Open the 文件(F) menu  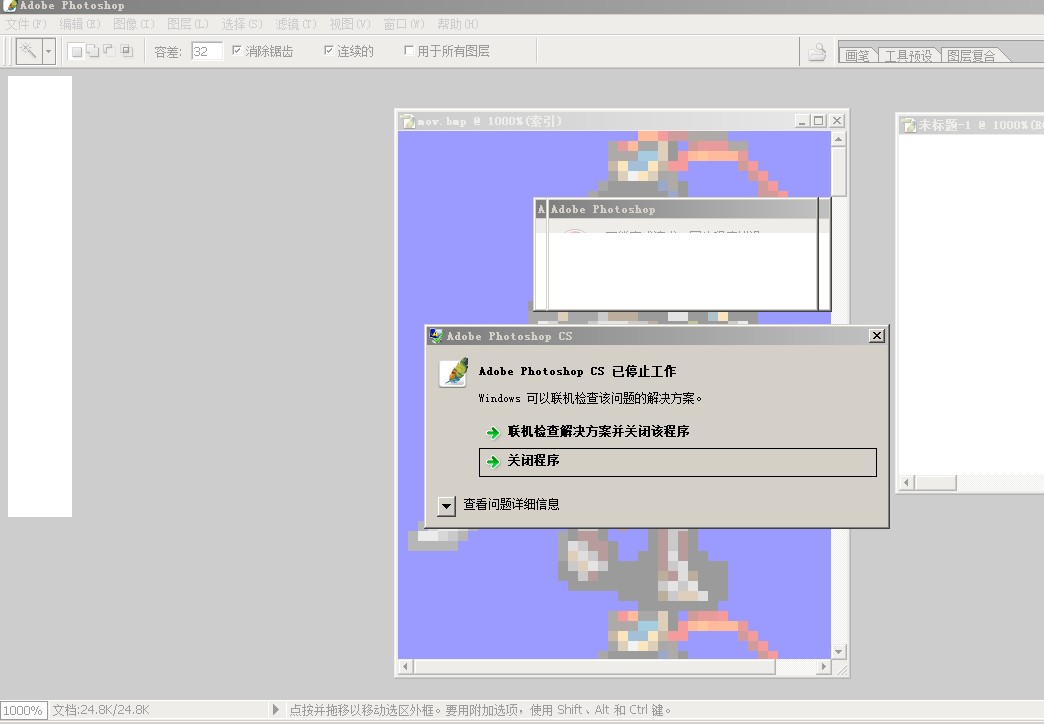tap(26, 24)
